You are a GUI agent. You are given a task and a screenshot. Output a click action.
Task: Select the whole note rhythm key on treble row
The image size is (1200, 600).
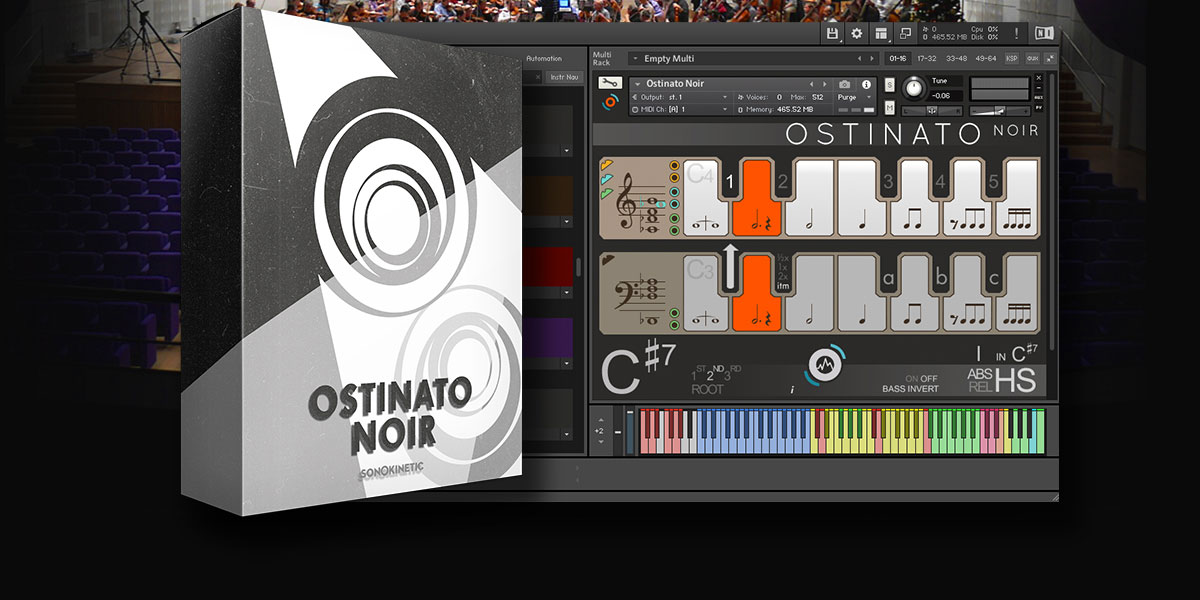pyautogui.click(x=706, y=197)
